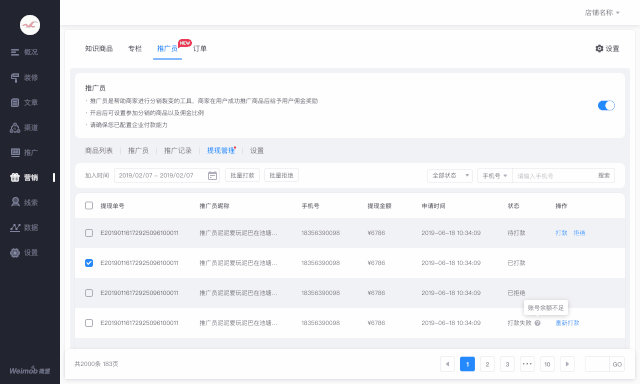
Task: Click the 推广员昵称 column header
Action: 214,206
